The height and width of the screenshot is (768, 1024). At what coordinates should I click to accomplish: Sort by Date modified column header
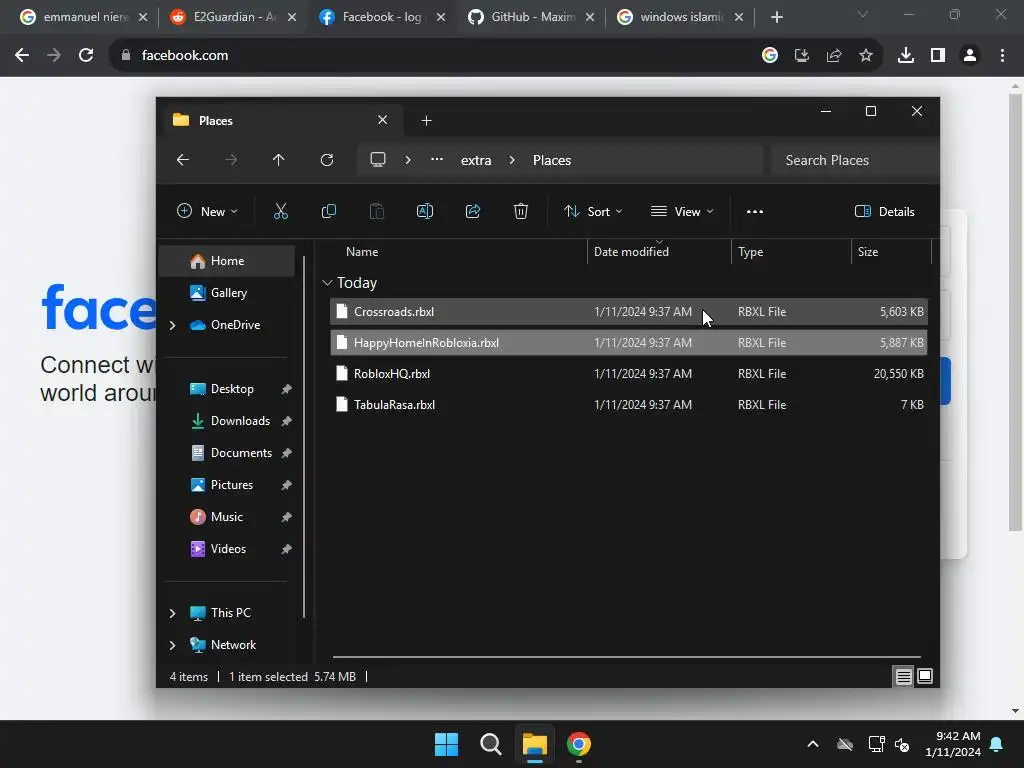(631, 252)
